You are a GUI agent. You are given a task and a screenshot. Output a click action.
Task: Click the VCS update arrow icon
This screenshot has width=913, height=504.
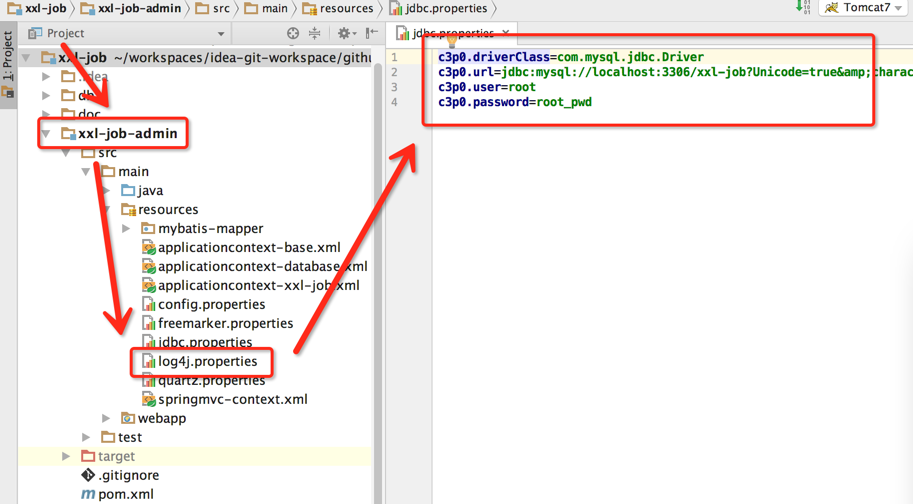(x=803, y=7)
